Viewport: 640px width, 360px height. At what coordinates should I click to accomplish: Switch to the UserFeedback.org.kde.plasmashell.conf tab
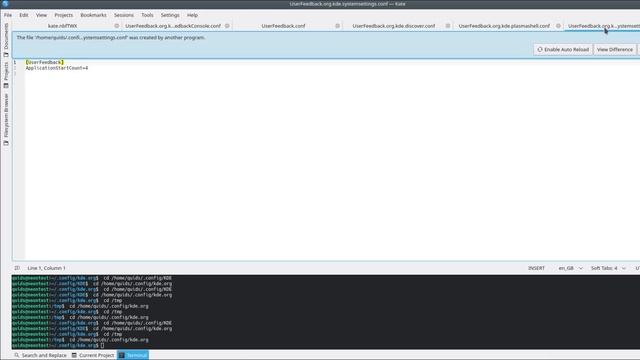pyautogui.click(x=504, y=26)
